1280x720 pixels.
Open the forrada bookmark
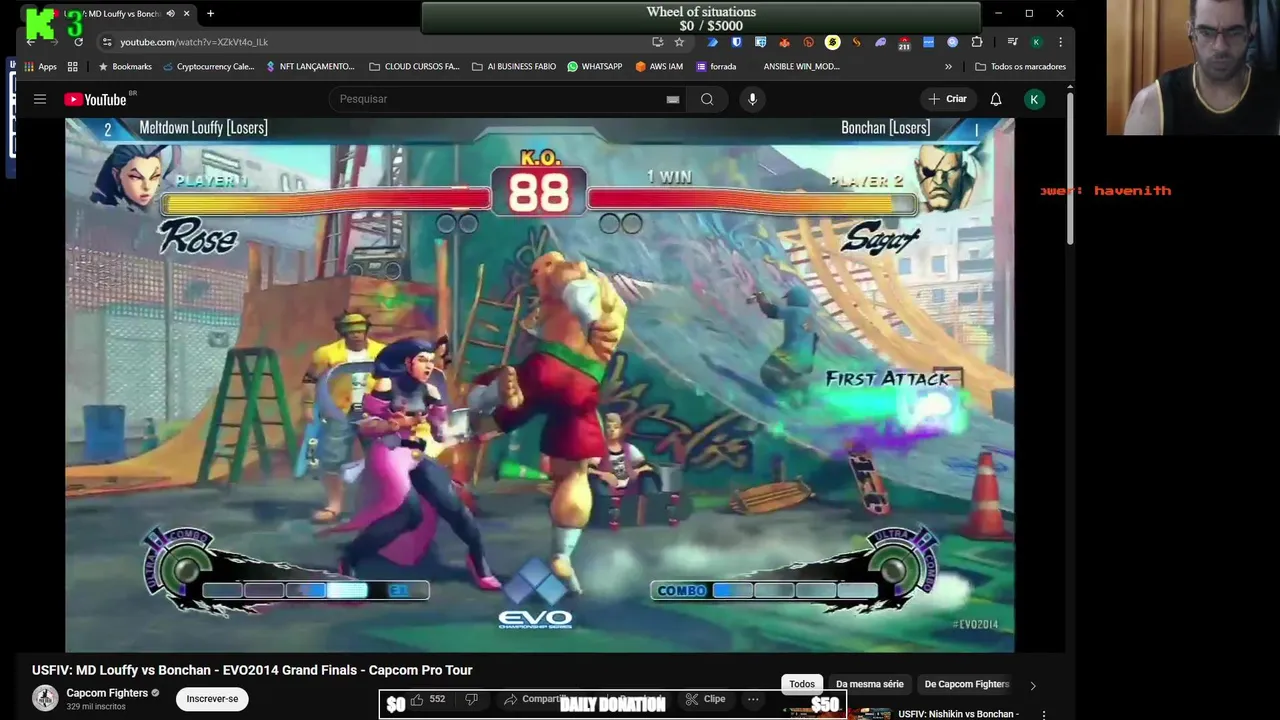click(x=716, y=67)
